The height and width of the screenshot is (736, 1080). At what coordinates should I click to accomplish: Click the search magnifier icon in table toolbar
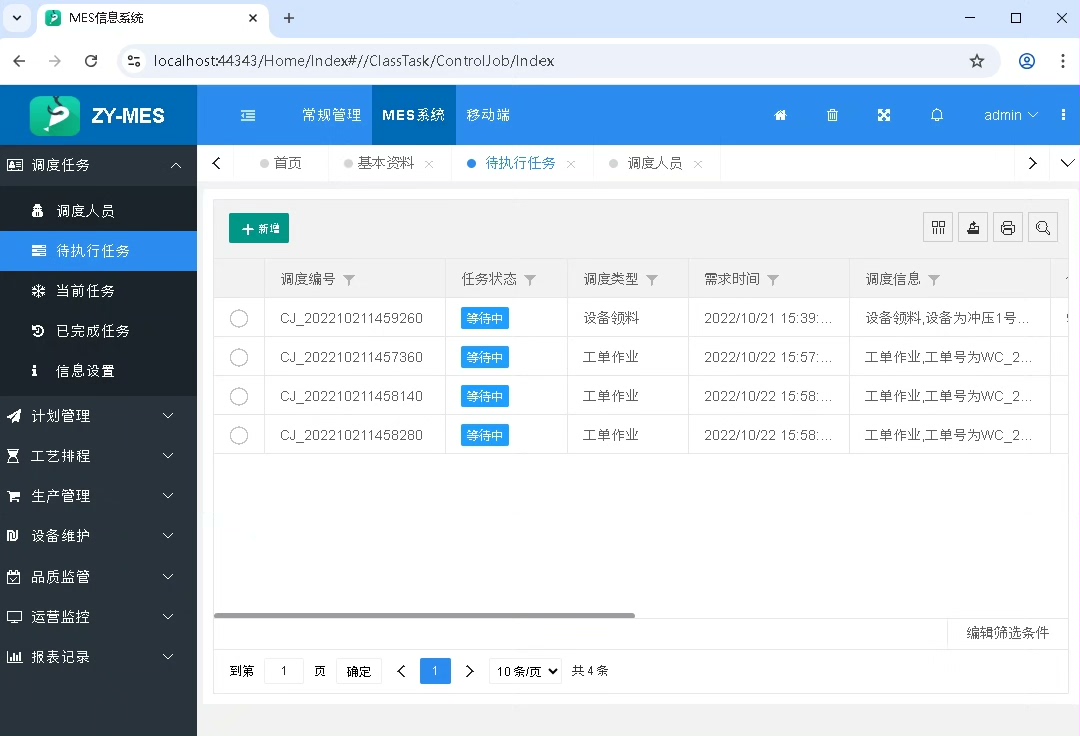(1043, 228)
